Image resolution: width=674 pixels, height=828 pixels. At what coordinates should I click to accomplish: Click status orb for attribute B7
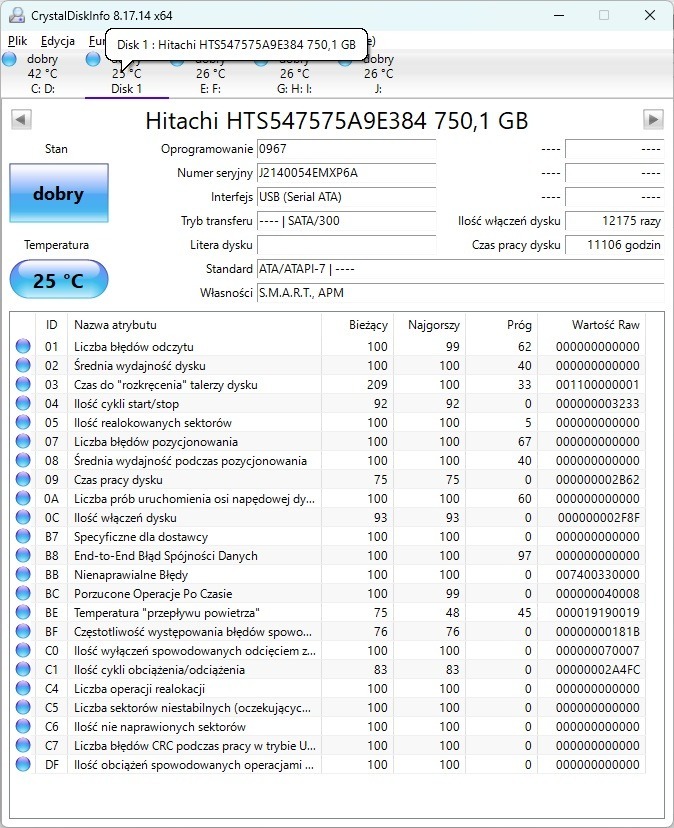23,537
